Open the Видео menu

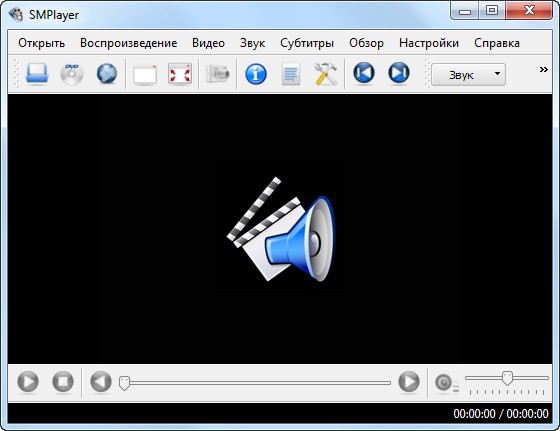point(208,43)
